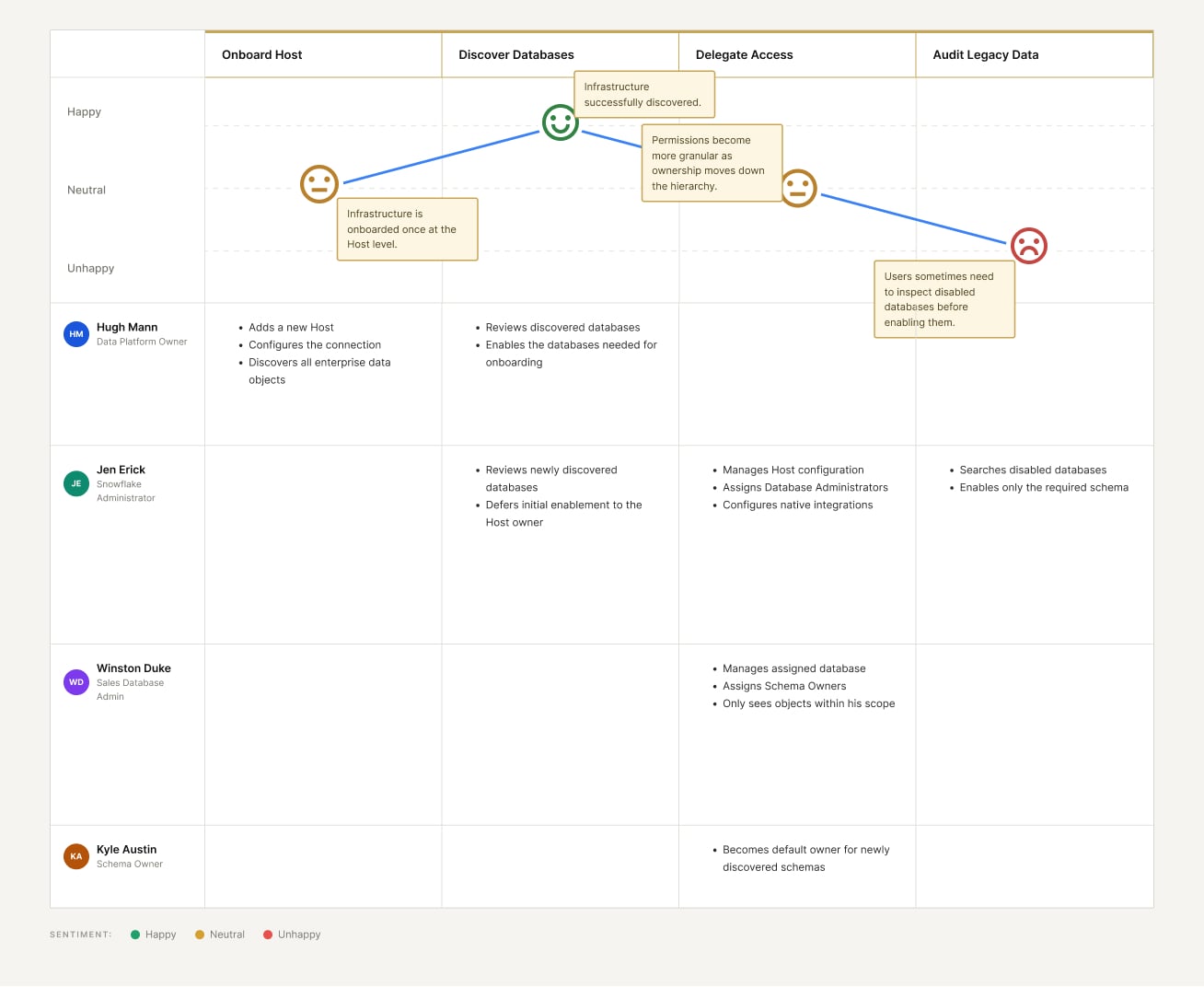Click Hugh Mann's HM avatar

pos(76,334)
